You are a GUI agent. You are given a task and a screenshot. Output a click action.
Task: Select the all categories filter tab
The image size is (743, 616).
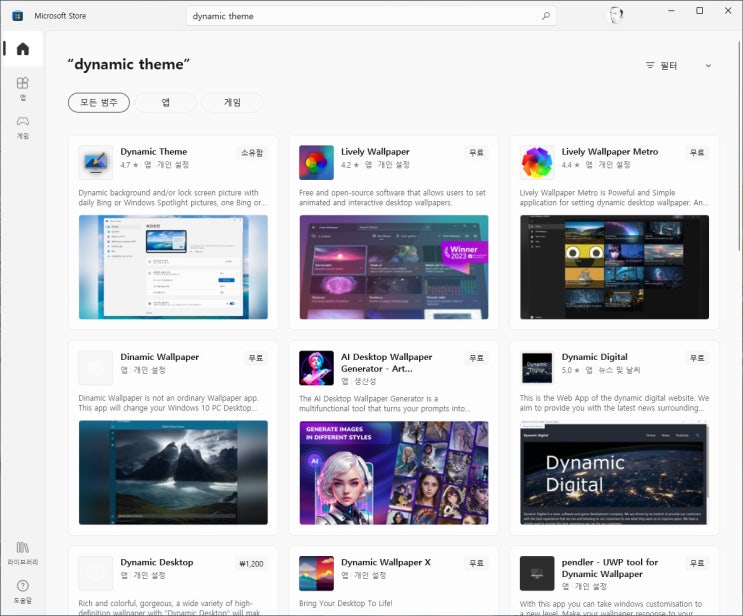pos(99,102)
